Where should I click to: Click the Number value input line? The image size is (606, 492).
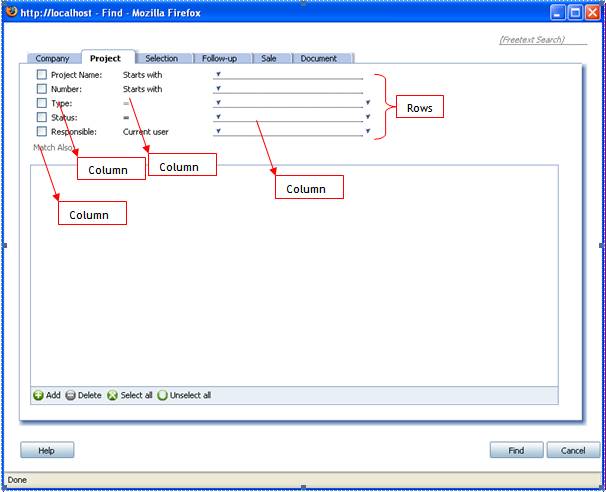tap(288, 89)
